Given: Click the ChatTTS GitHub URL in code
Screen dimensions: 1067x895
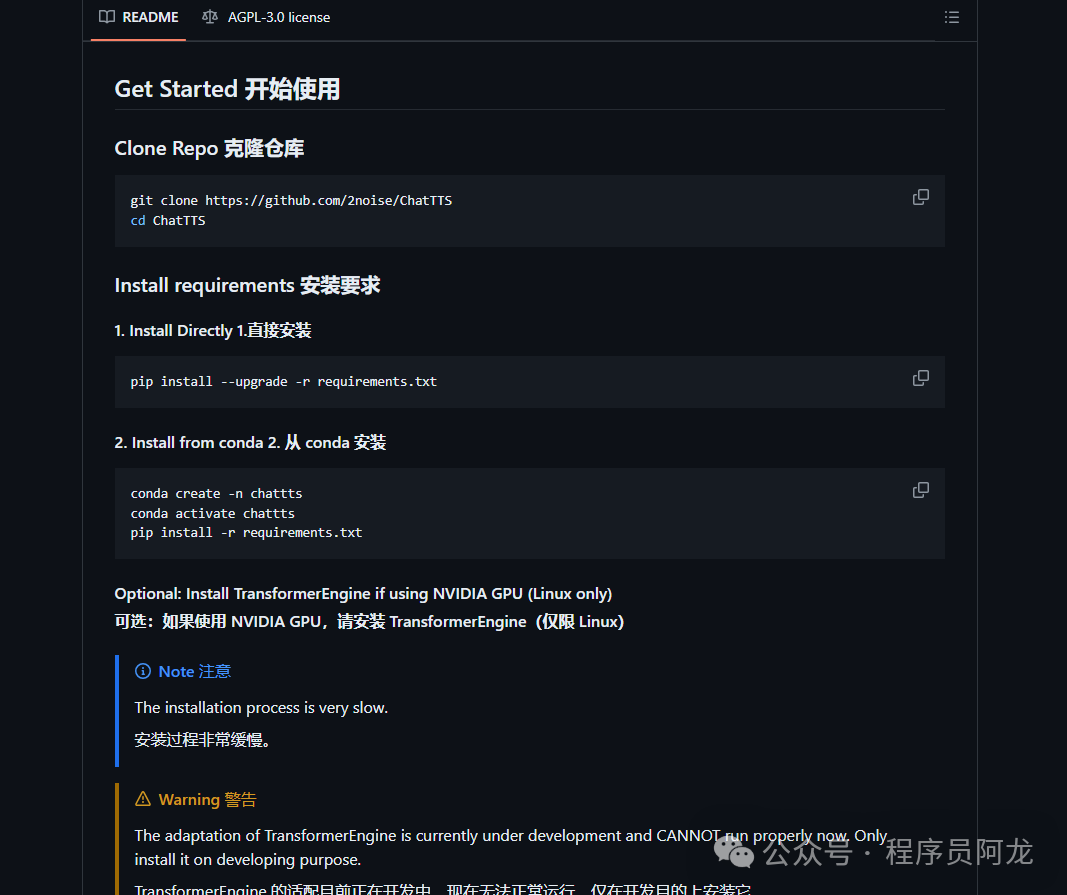Looking at the screenshot, I should (328, 201).
